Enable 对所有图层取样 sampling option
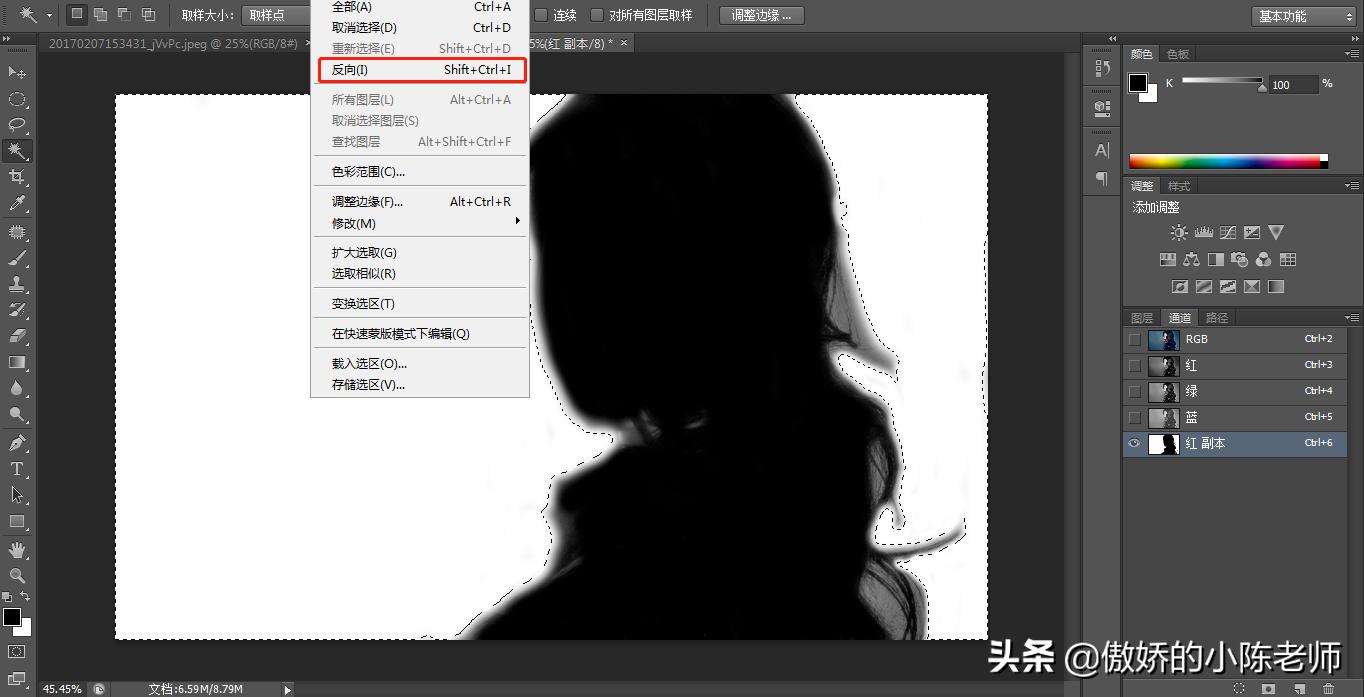1364x697 pixels. (597, 15)
